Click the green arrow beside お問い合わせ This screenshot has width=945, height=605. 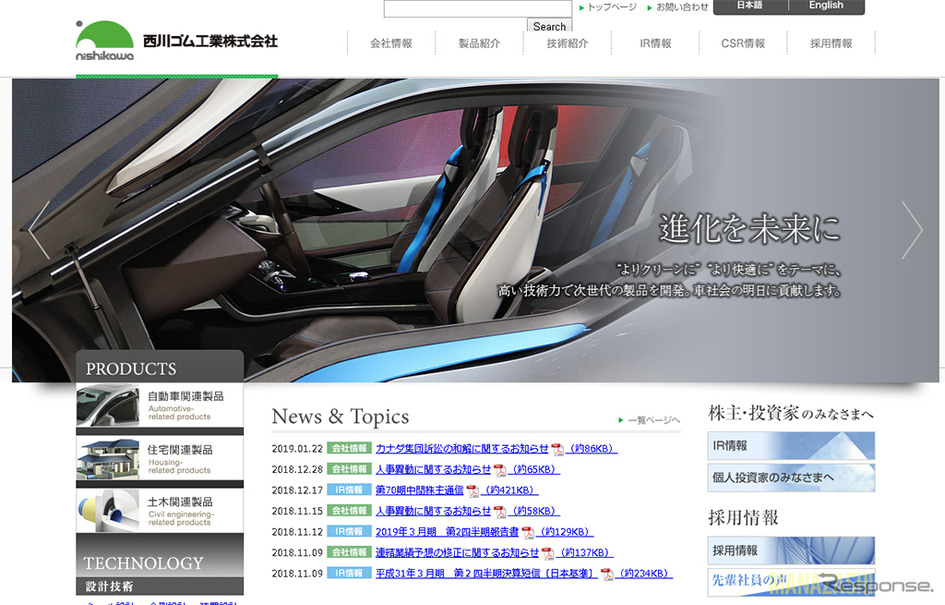[650, 8]
